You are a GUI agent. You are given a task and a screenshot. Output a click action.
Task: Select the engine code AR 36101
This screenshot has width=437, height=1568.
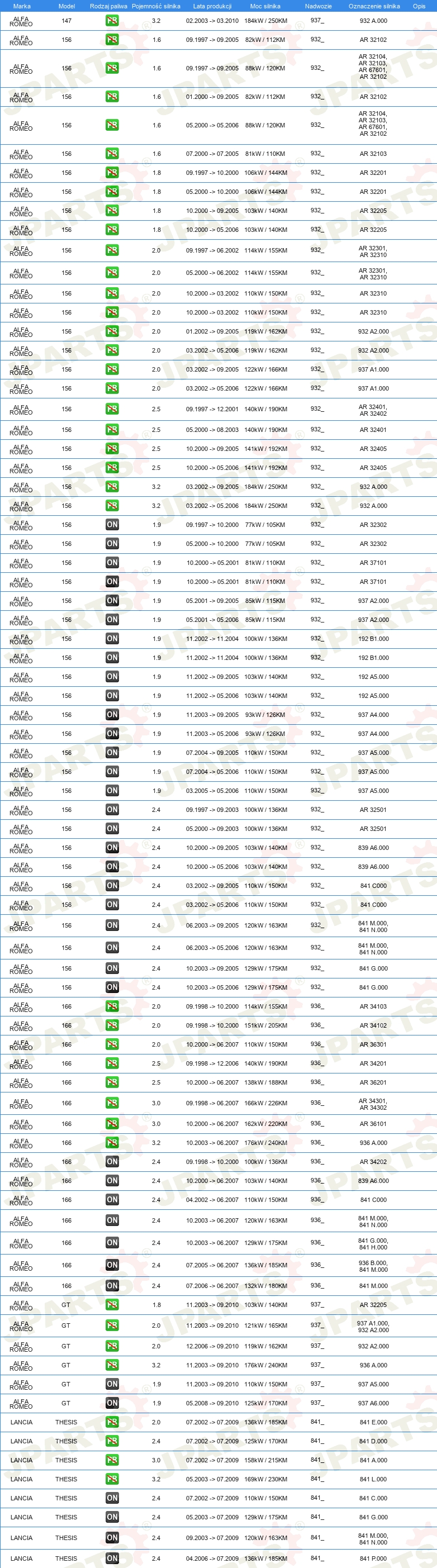click(373, 1124)
